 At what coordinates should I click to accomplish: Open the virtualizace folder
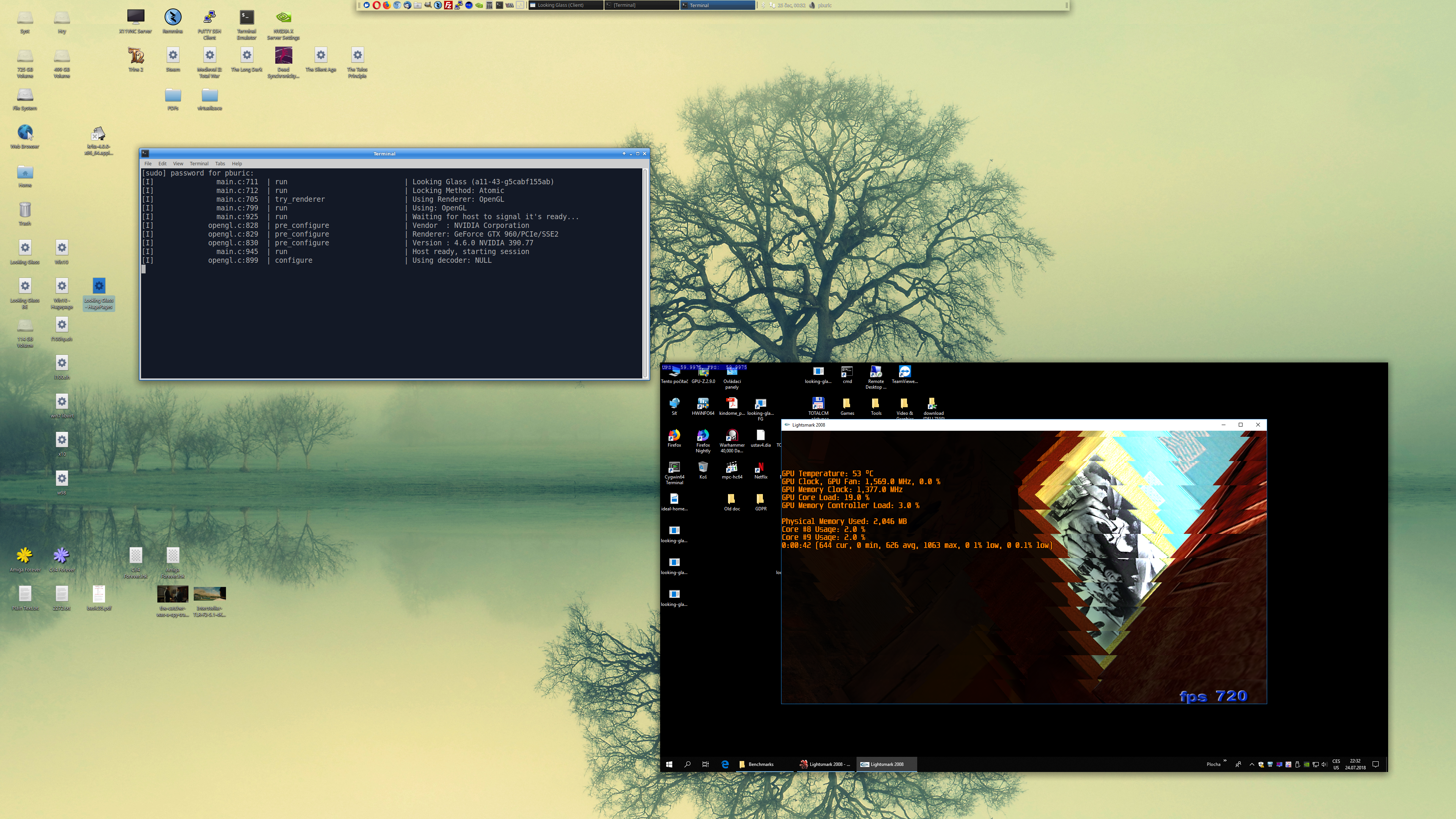pyautogui.click(x=210, y=99)
